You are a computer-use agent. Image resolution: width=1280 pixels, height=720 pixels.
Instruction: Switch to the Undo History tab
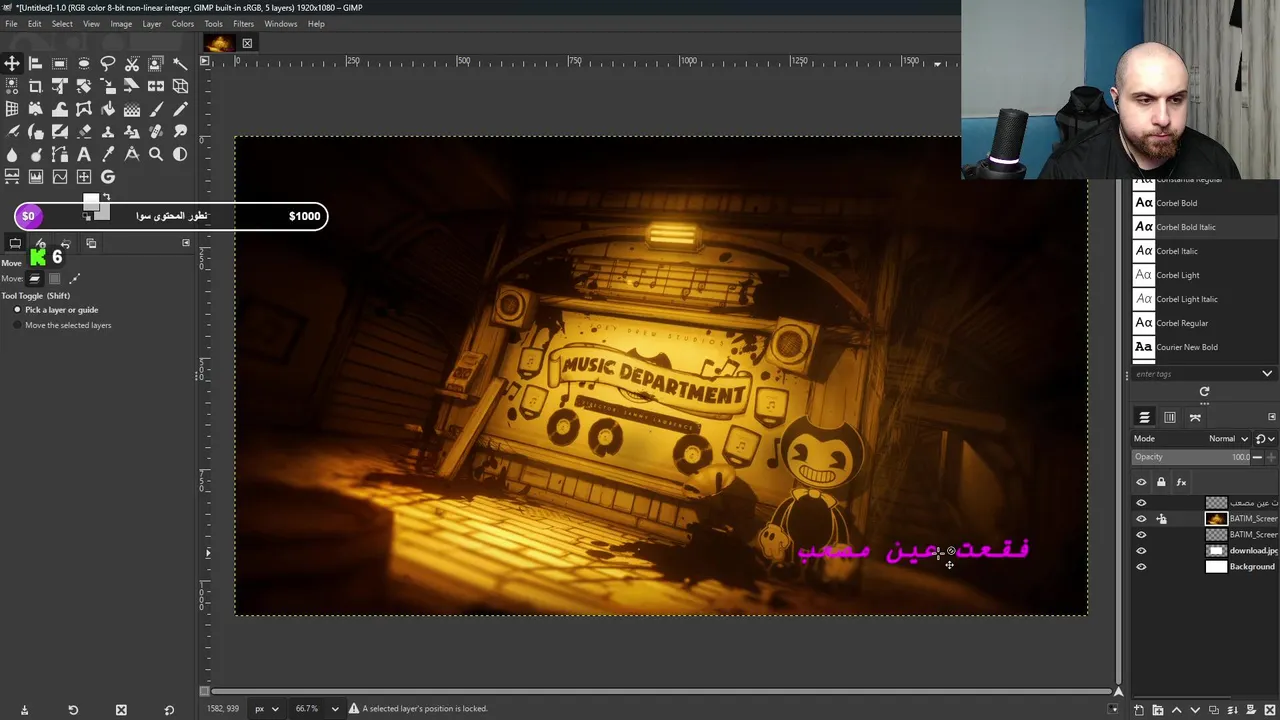point(65,243)
